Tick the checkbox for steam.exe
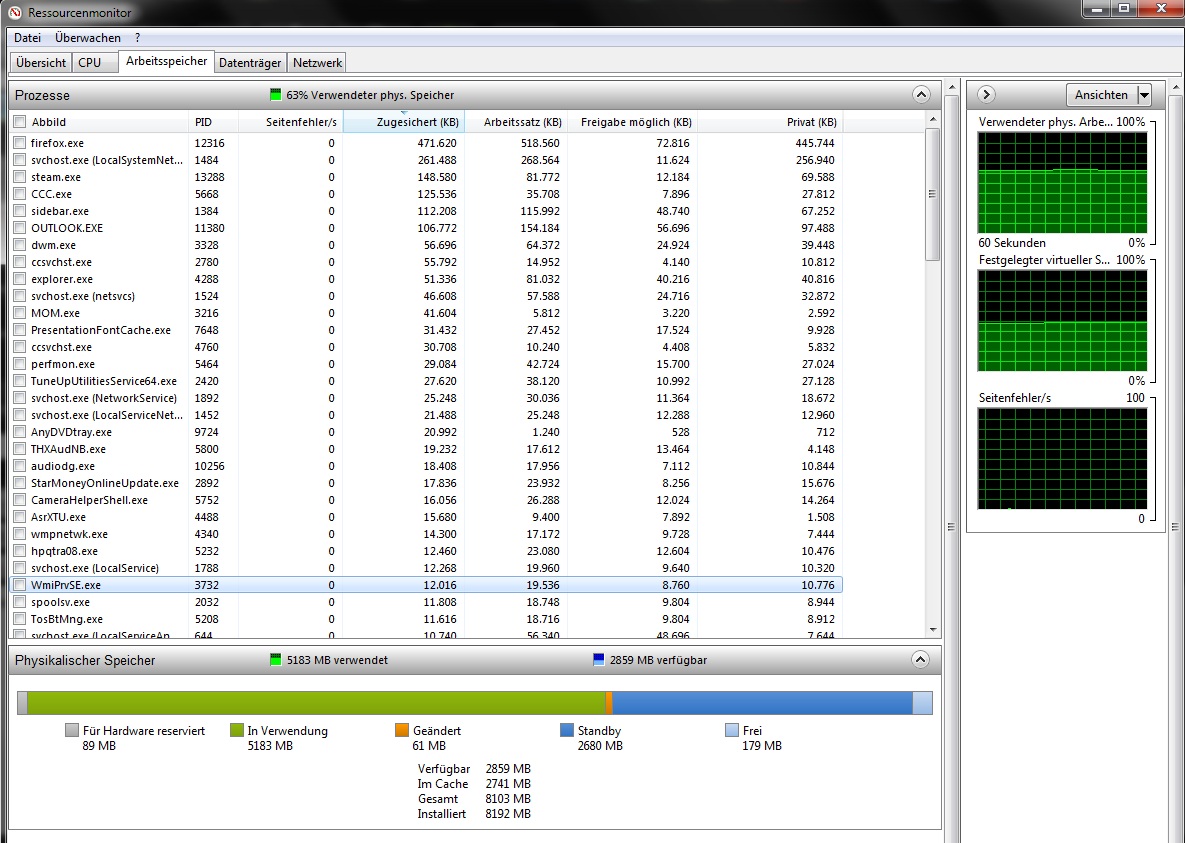 (20, 176)
